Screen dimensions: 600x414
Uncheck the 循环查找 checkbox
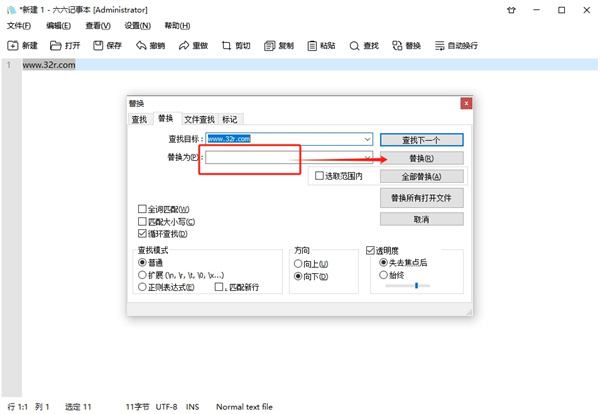point(142,234)
